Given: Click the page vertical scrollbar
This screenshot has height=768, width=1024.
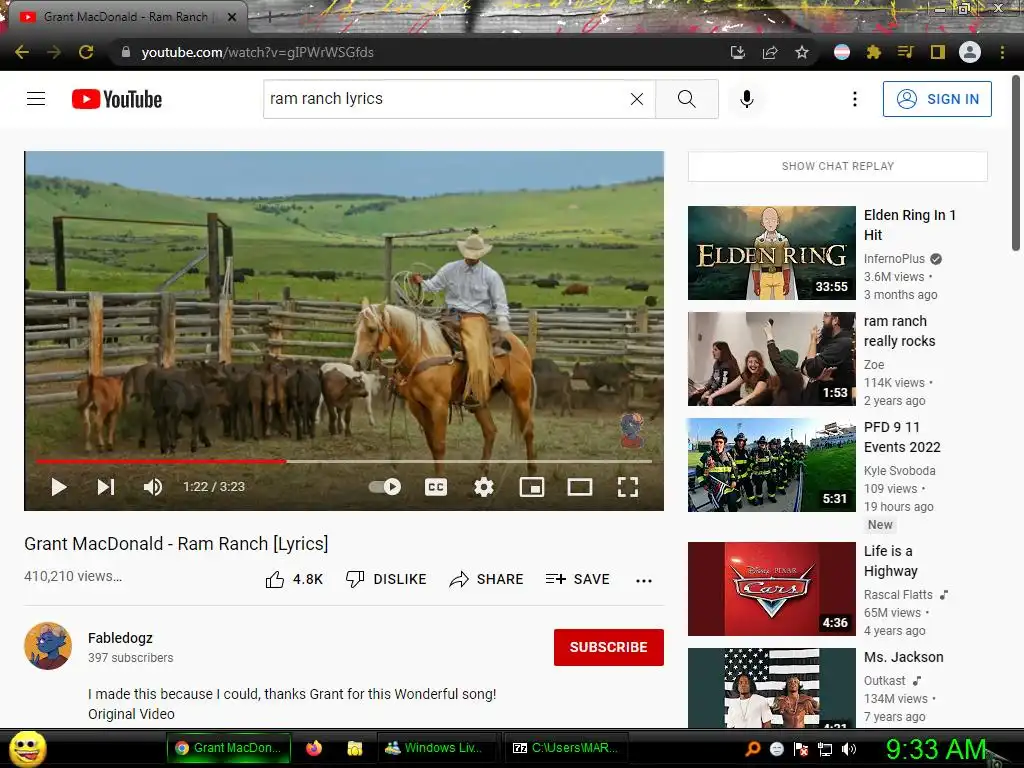Looking at the screenshot, I should [1016, 163].
